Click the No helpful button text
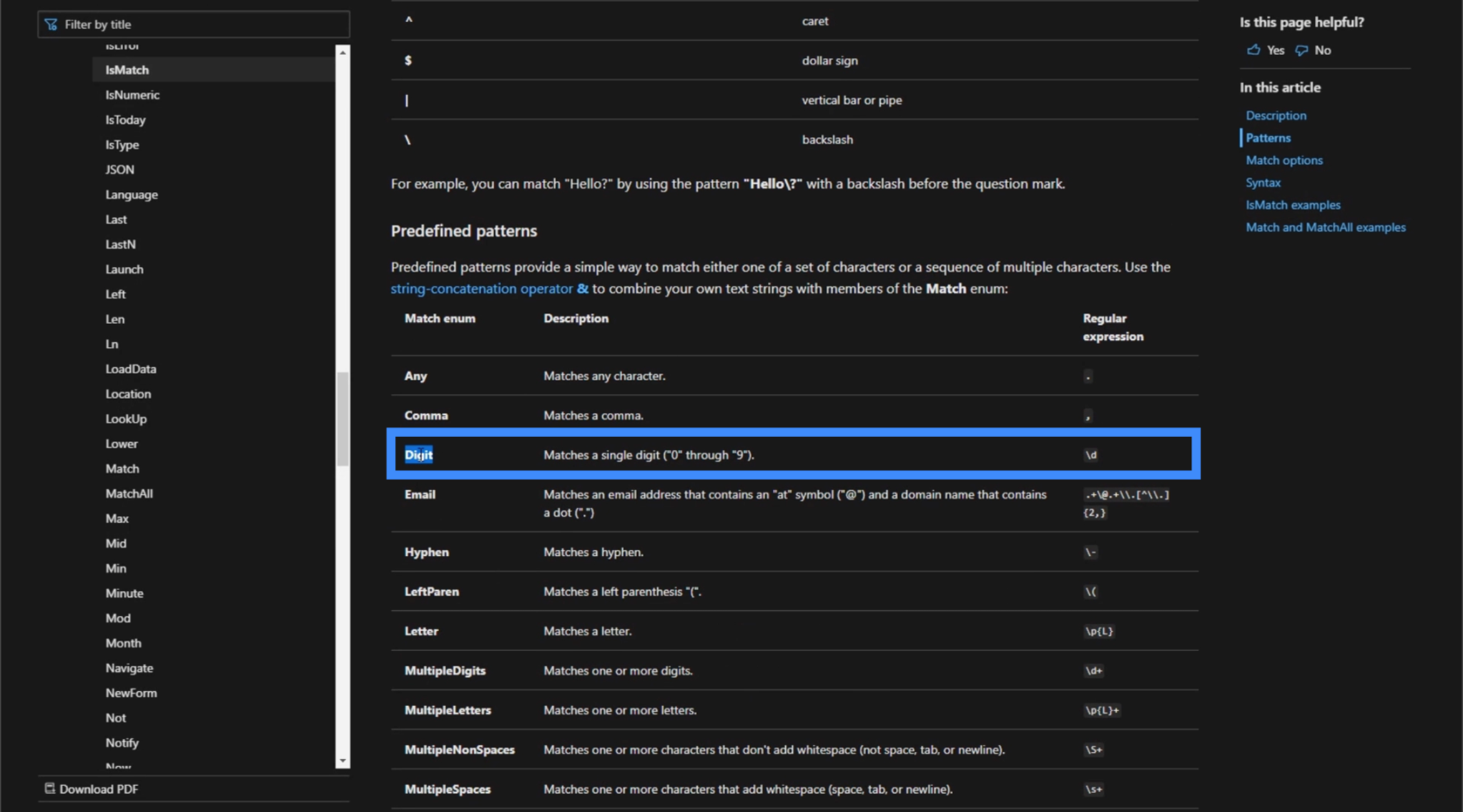 [x=1323, y=50]
